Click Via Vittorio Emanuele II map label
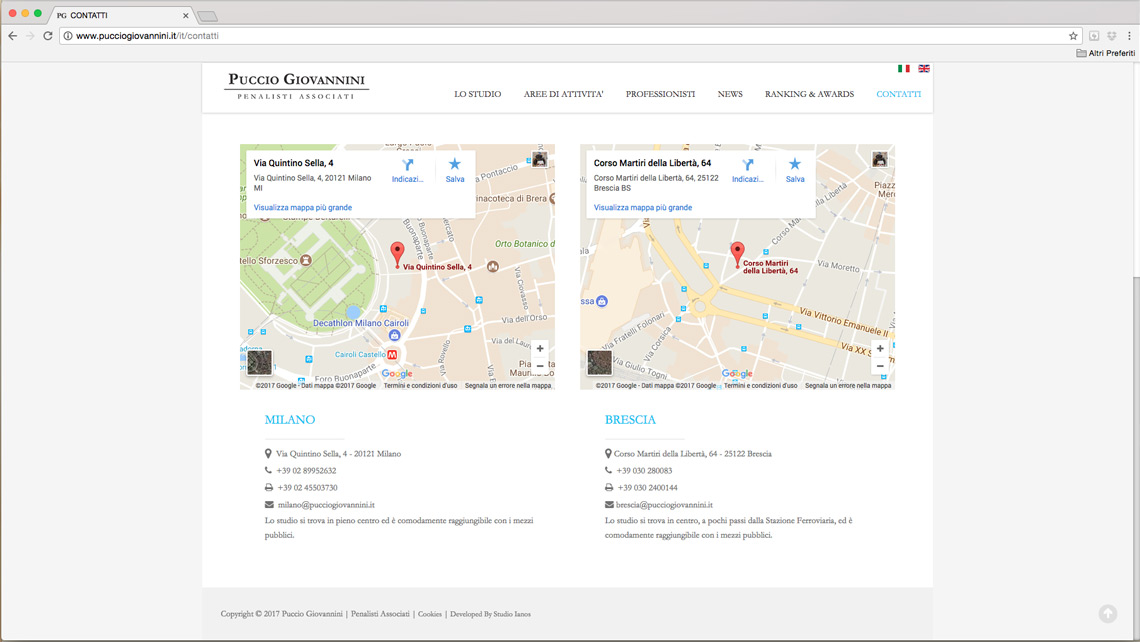 843,321
